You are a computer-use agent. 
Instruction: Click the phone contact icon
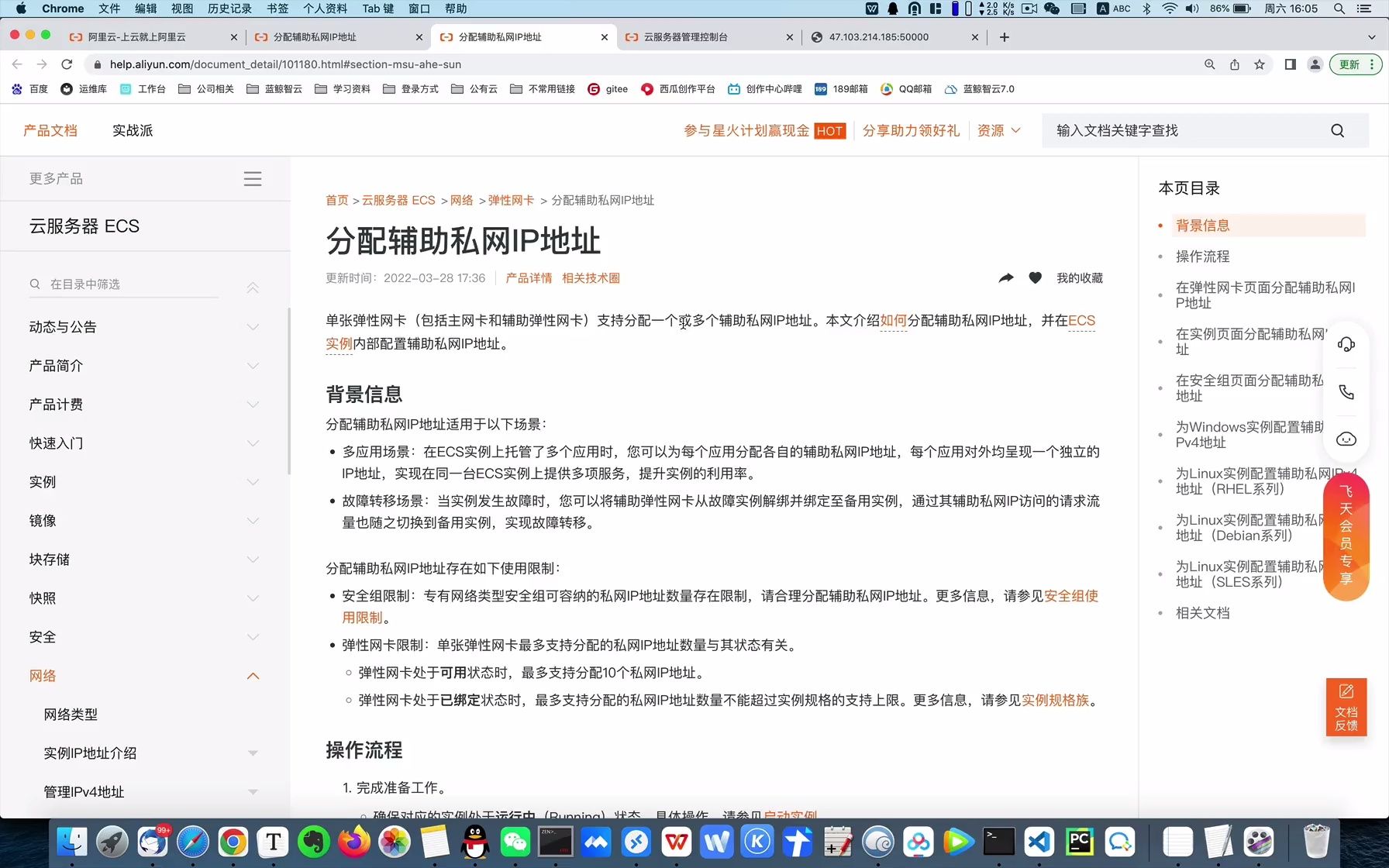point(1346,392)
